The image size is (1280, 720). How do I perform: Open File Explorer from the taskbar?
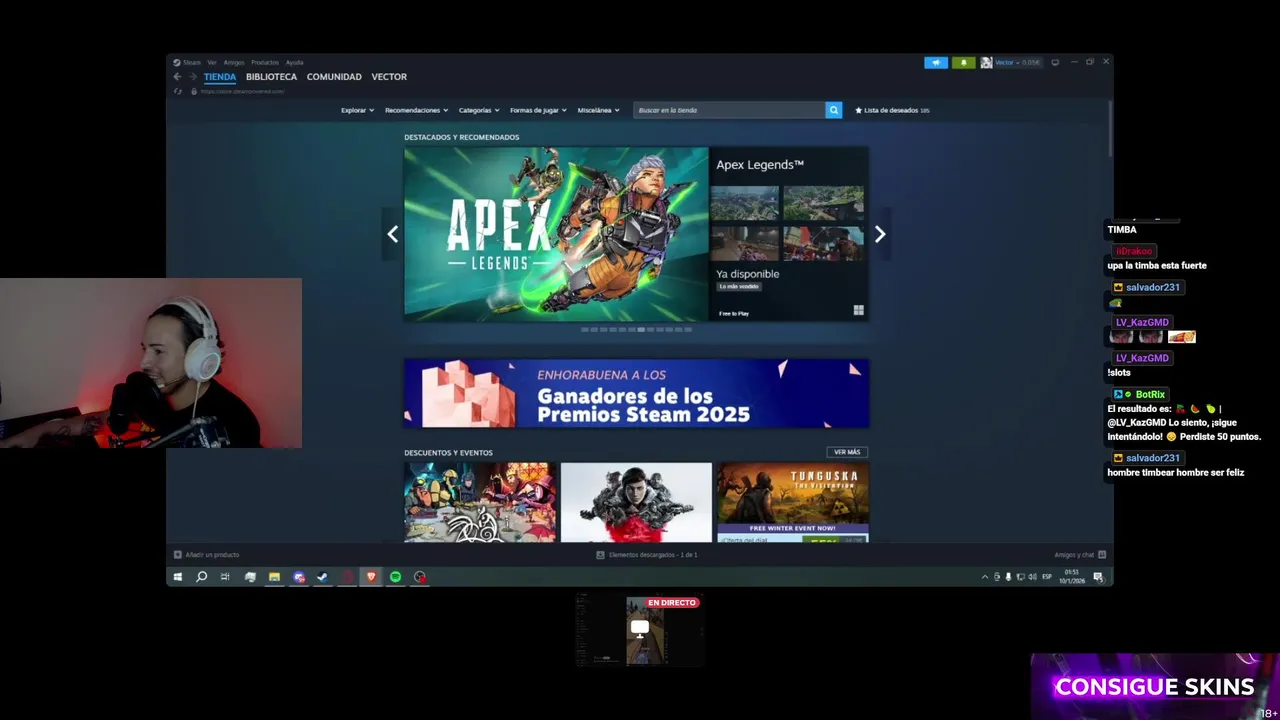274,577
